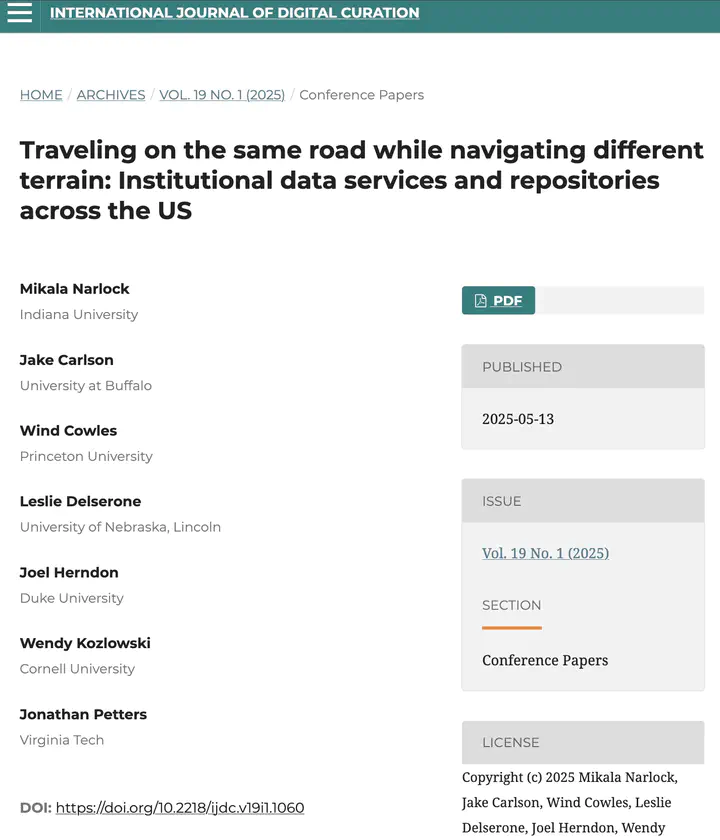Select the author name Mikala Narlock

click(x=75, y=289)
